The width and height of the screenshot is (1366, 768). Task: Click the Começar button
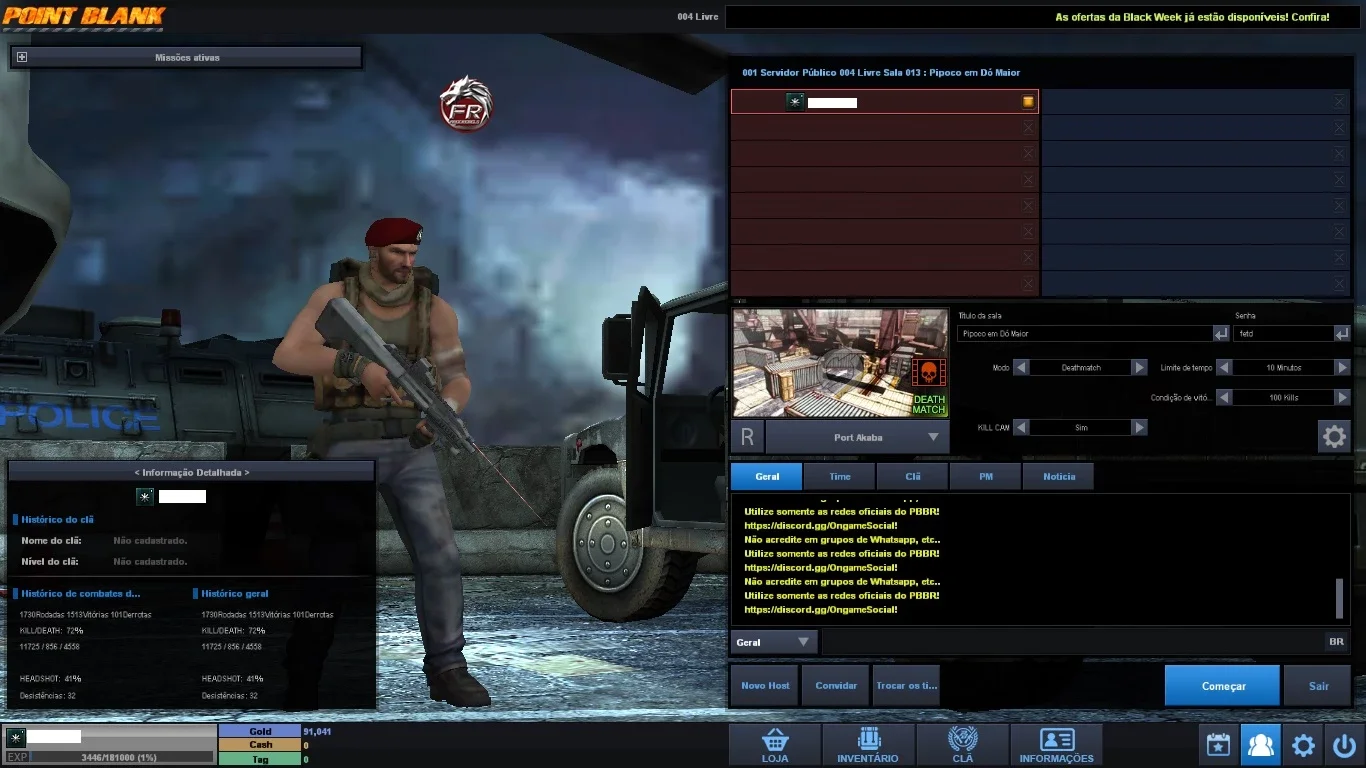coord(1223,686)
